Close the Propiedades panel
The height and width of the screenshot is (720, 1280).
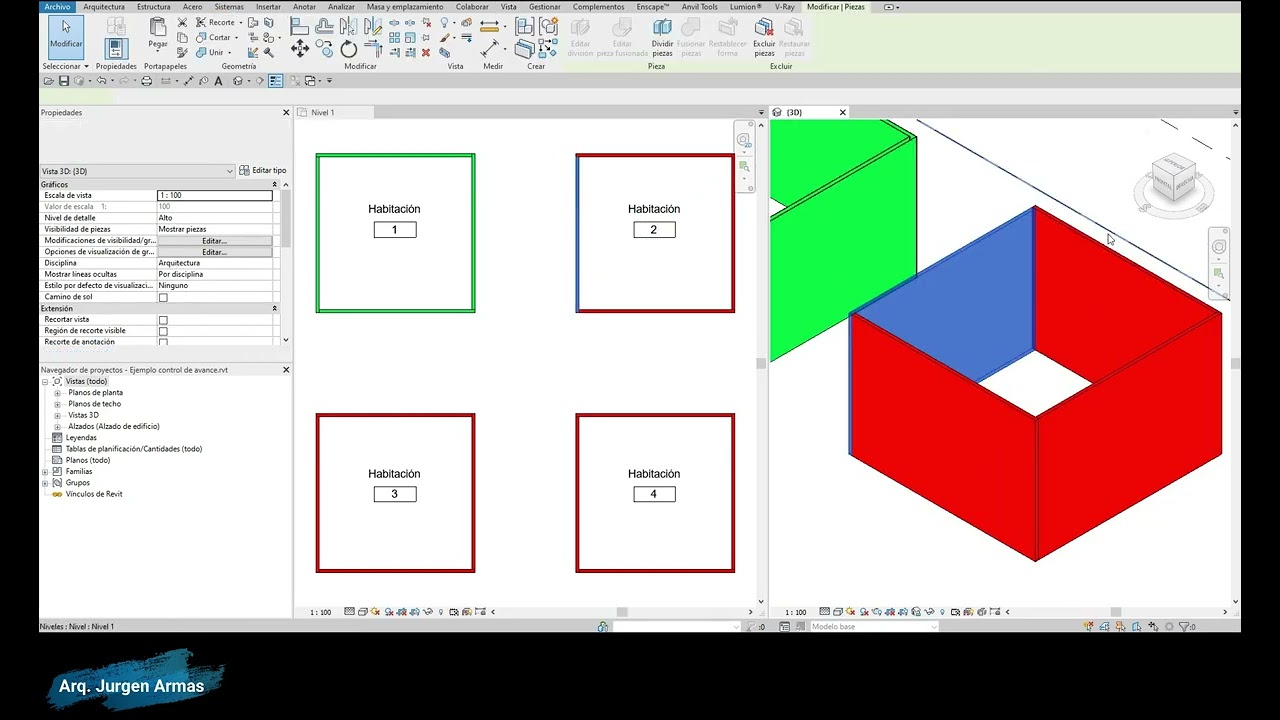coord(286,113)
